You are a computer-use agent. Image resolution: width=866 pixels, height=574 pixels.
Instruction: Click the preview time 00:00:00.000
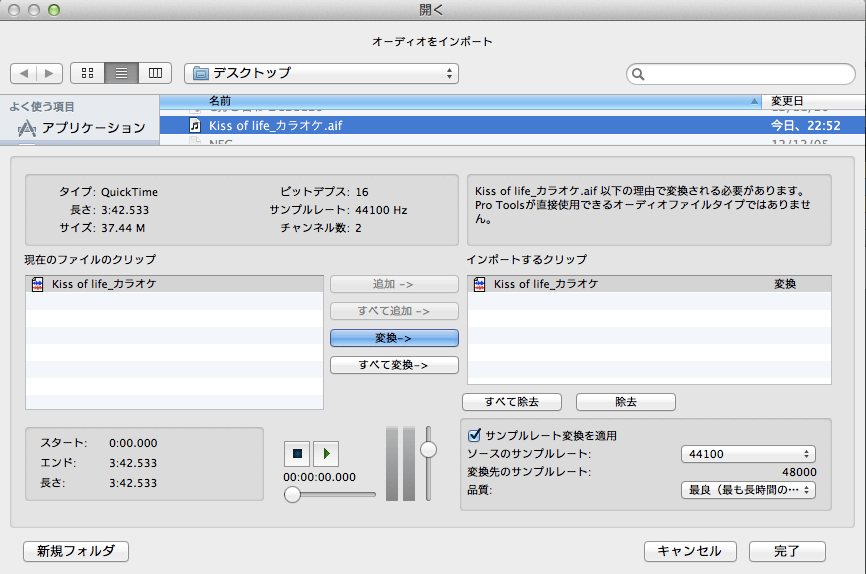tap(319, 477)
